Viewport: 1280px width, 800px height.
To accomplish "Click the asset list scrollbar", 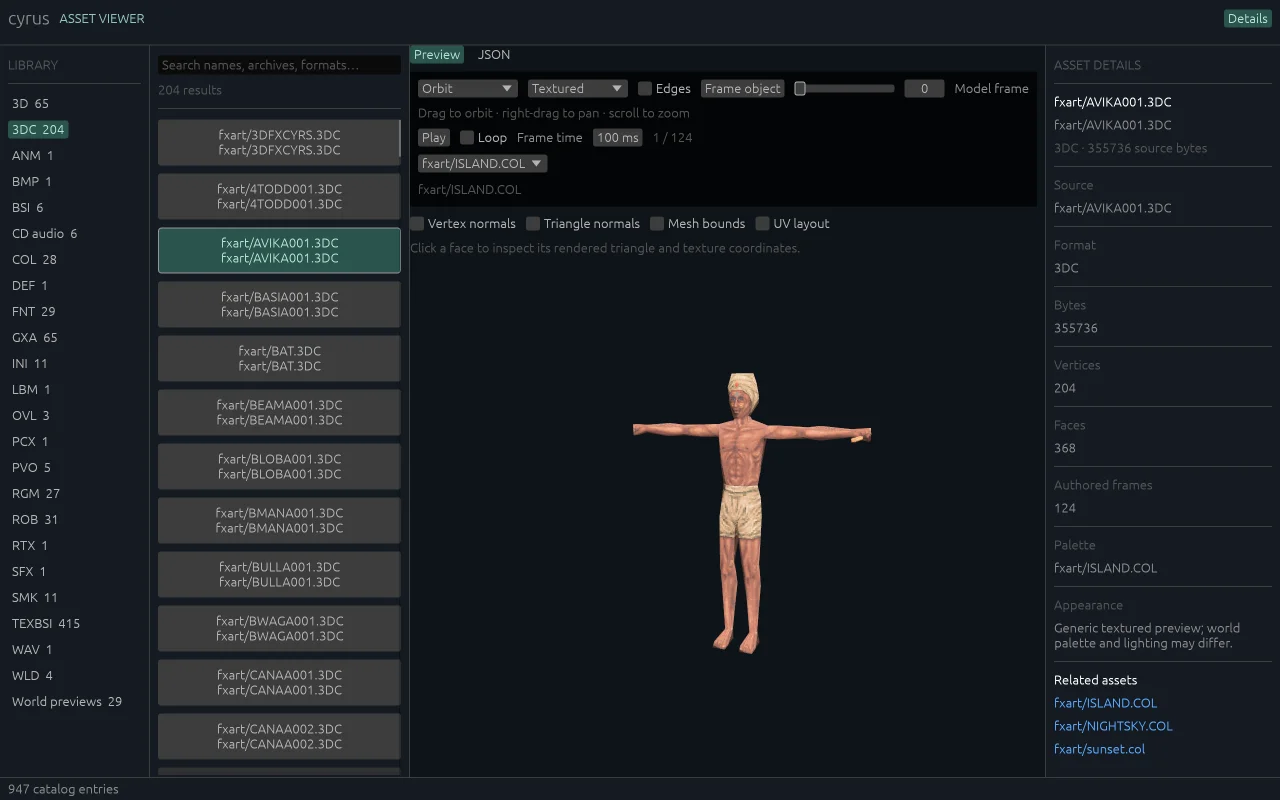I will [x=400, y=139].
